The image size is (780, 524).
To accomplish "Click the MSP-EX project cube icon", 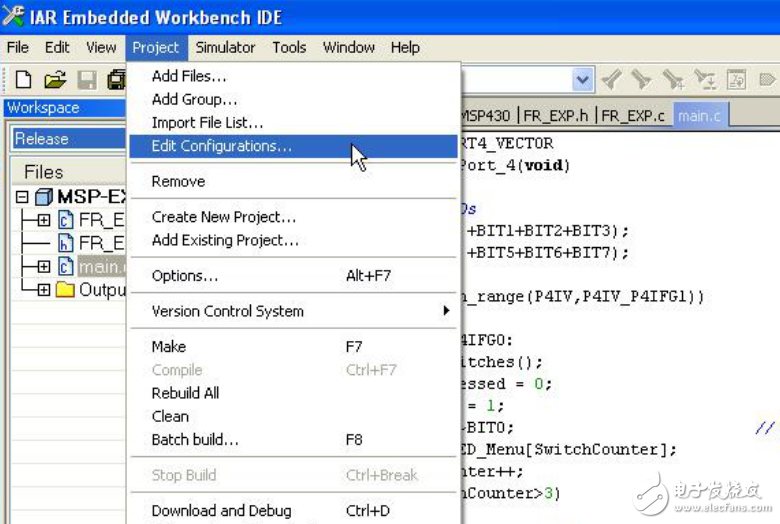I will [44, 197].
